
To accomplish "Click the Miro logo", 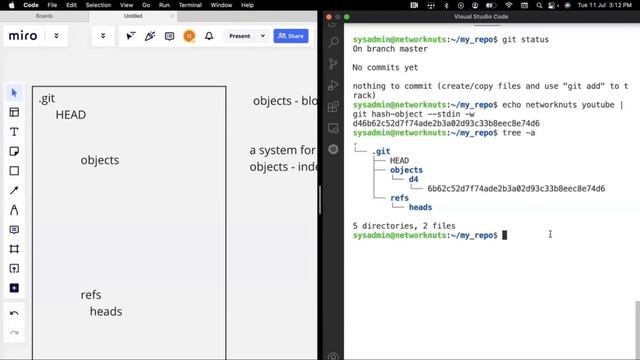I will (x=23, y=36).
